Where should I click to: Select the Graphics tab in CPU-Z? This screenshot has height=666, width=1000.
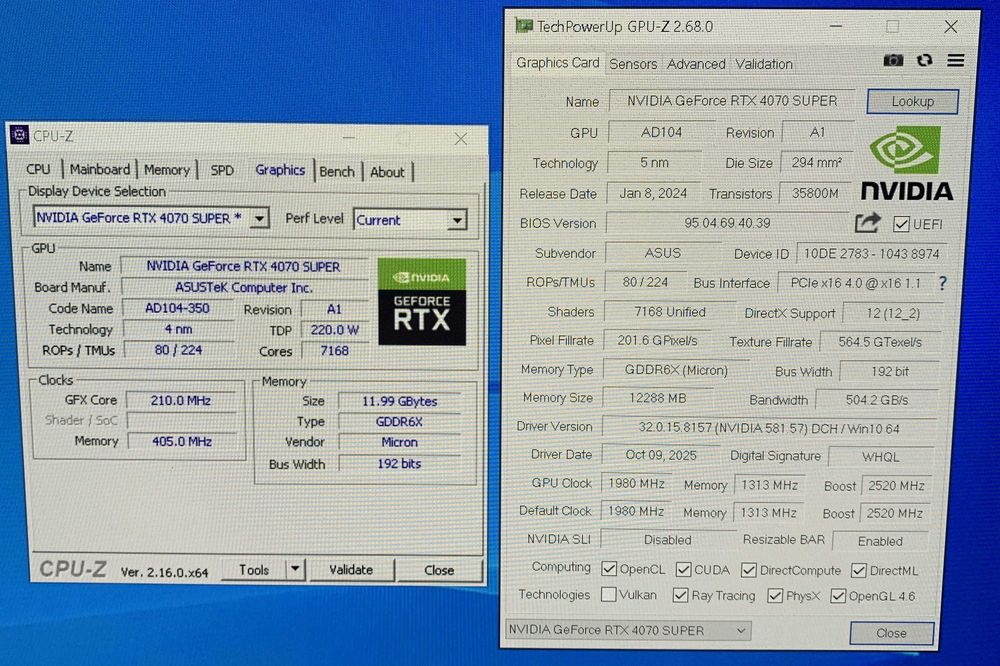[x=280, y=170]
